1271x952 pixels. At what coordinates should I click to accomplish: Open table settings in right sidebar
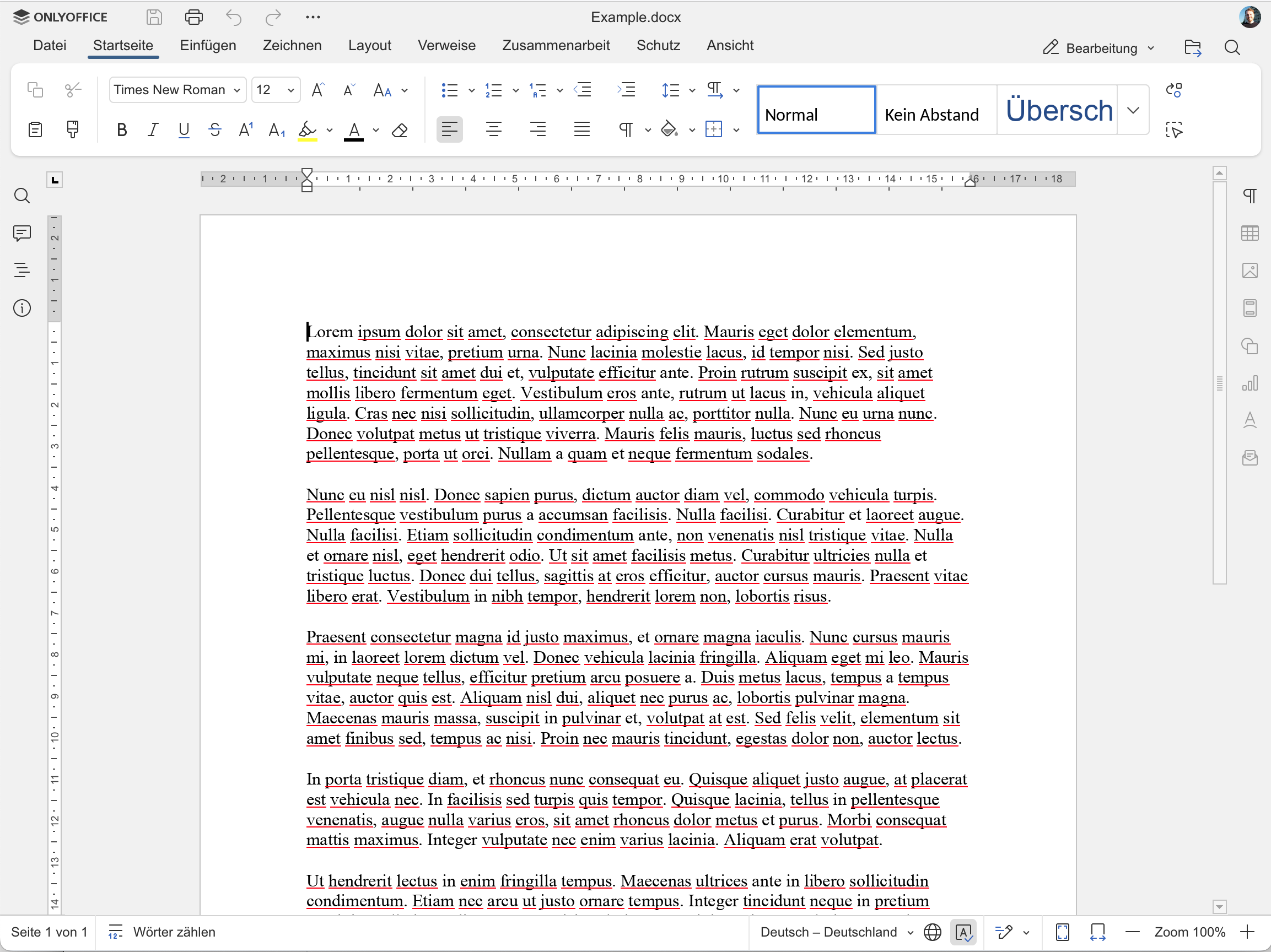coord(1249,233)
